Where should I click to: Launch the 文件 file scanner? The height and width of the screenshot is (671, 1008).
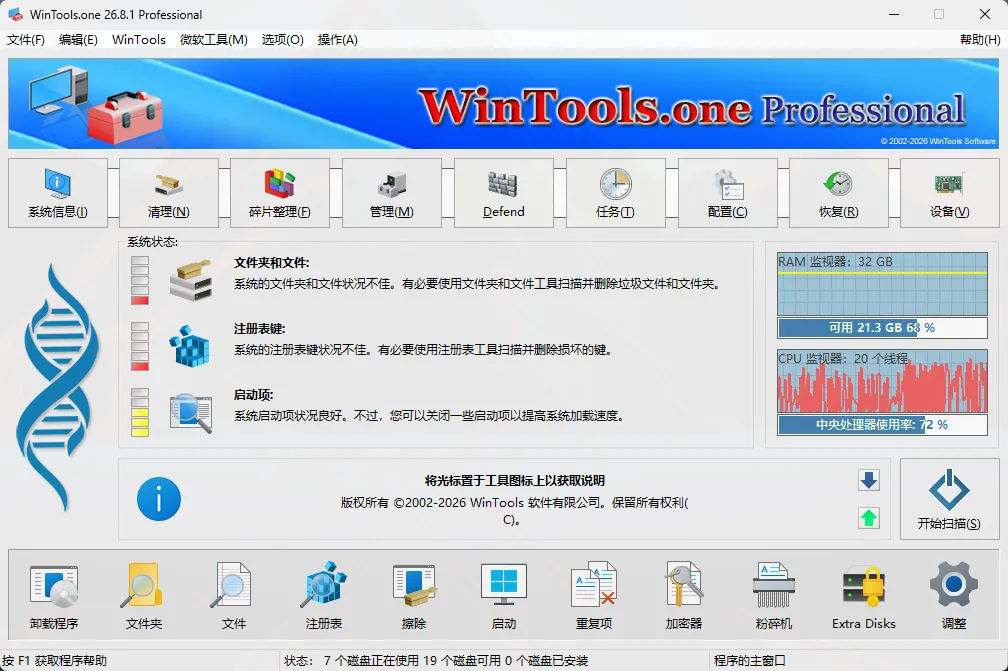[233, 595]
